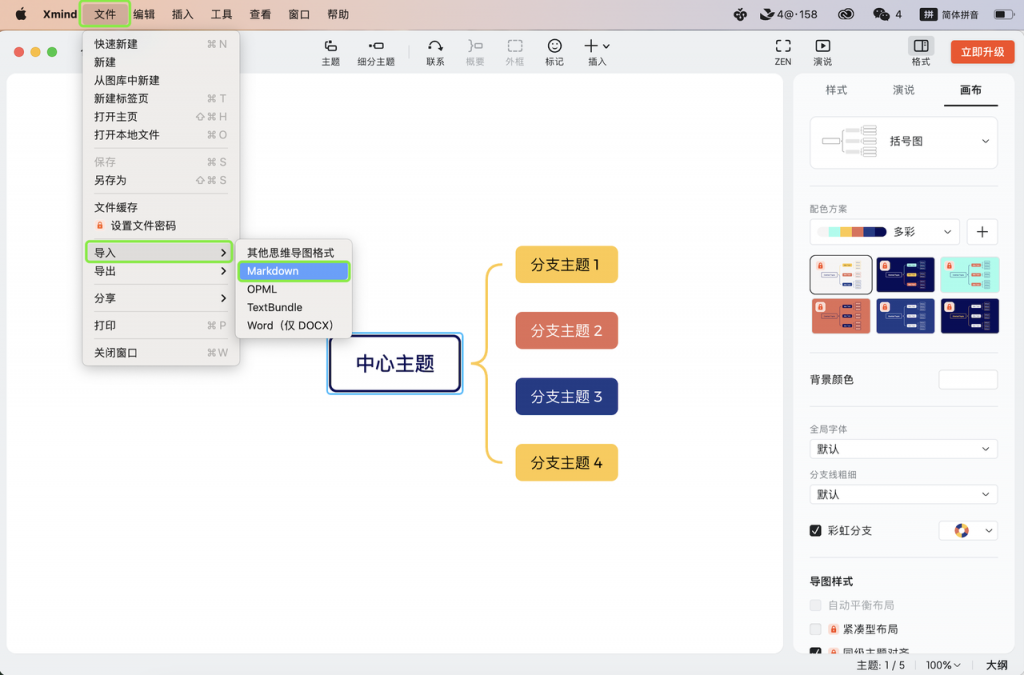1024x675 pixels.
Task: Expand the 分享 submenu
Action: 159,298
